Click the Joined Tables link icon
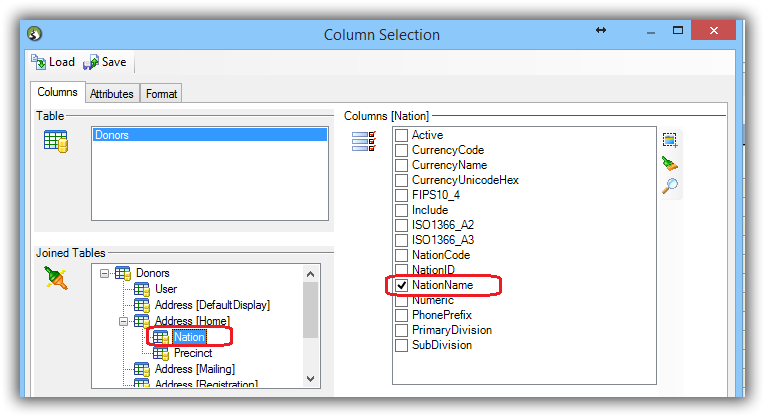This screenshot has height=417, width=765. (x=56, y=279)
